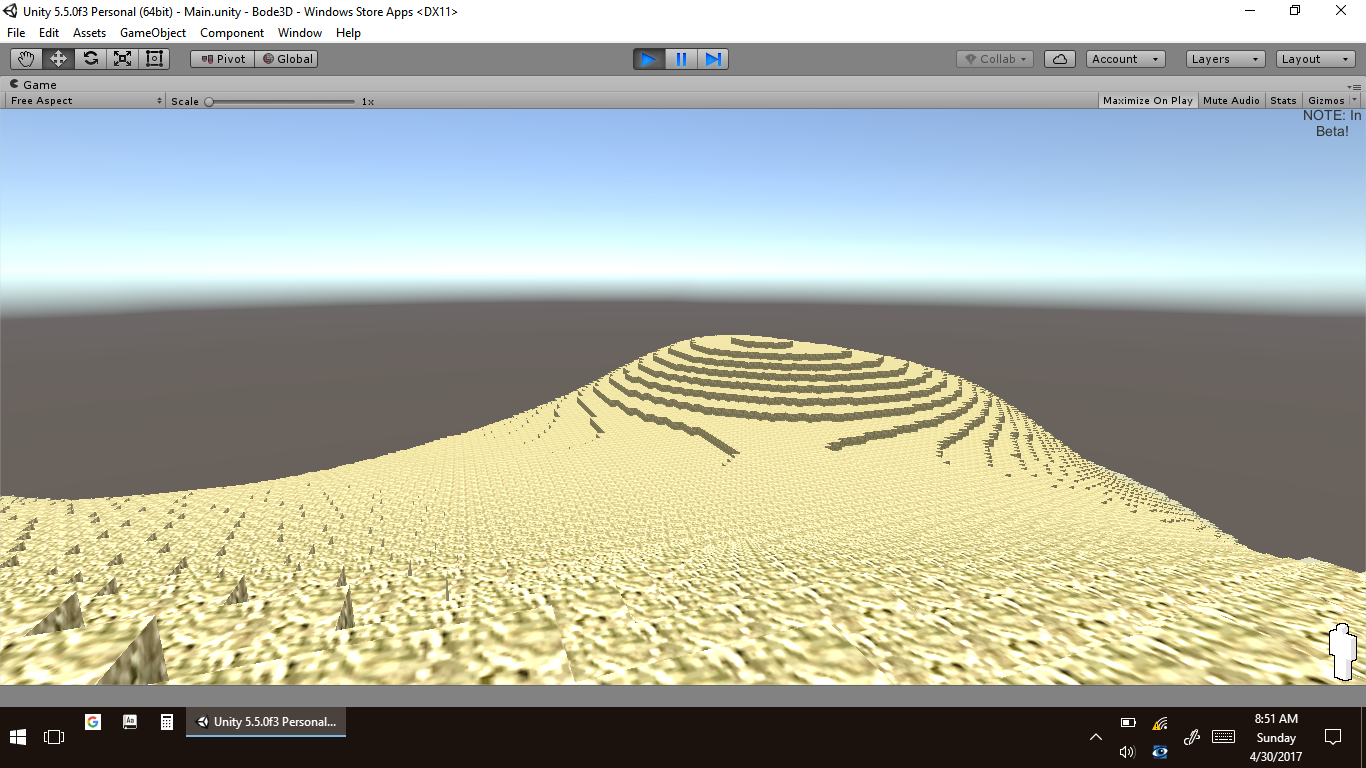Image resolution: width=1366 pixels, height=768 pixels.
Task: Open the Component menu
Action: point(232,33)
